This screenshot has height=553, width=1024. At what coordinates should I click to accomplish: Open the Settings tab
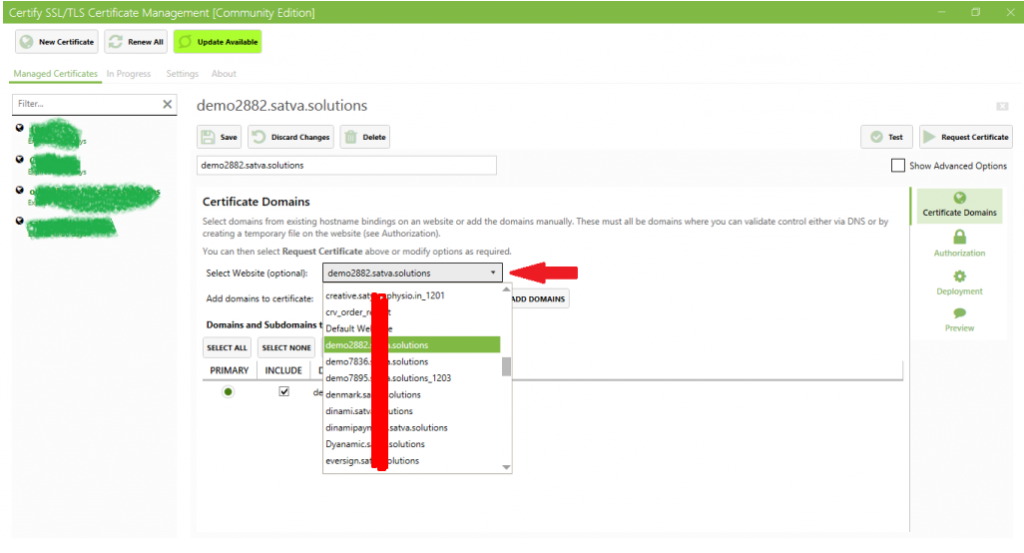pos(182,74)
